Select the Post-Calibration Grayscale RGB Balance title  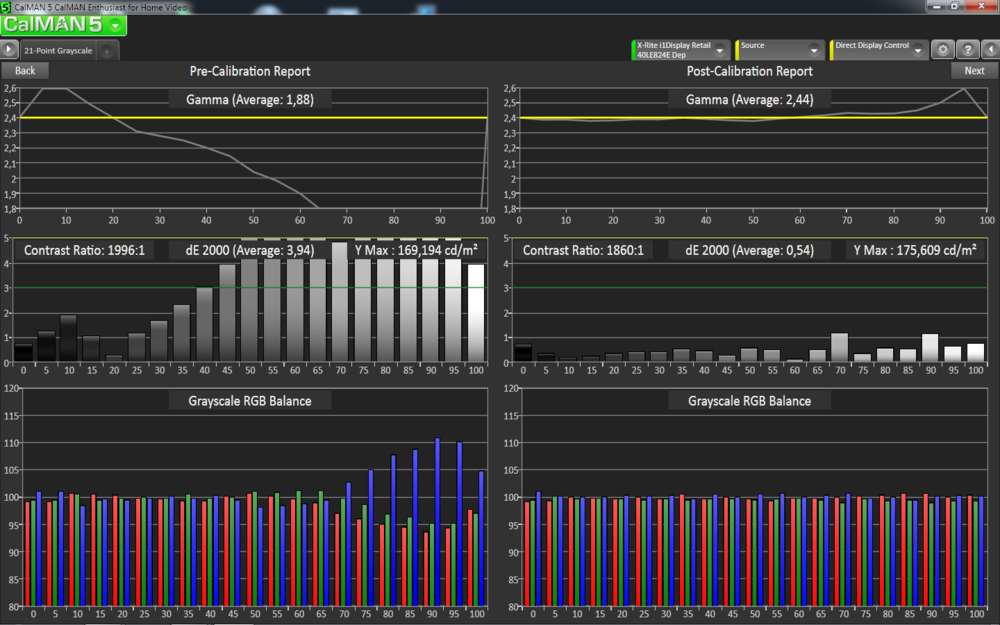748,400
